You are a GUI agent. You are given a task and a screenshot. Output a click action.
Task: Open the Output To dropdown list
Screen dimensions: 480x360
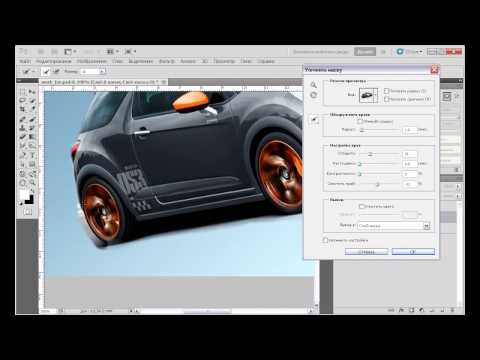pyautogui.click(x=394, y=226)
